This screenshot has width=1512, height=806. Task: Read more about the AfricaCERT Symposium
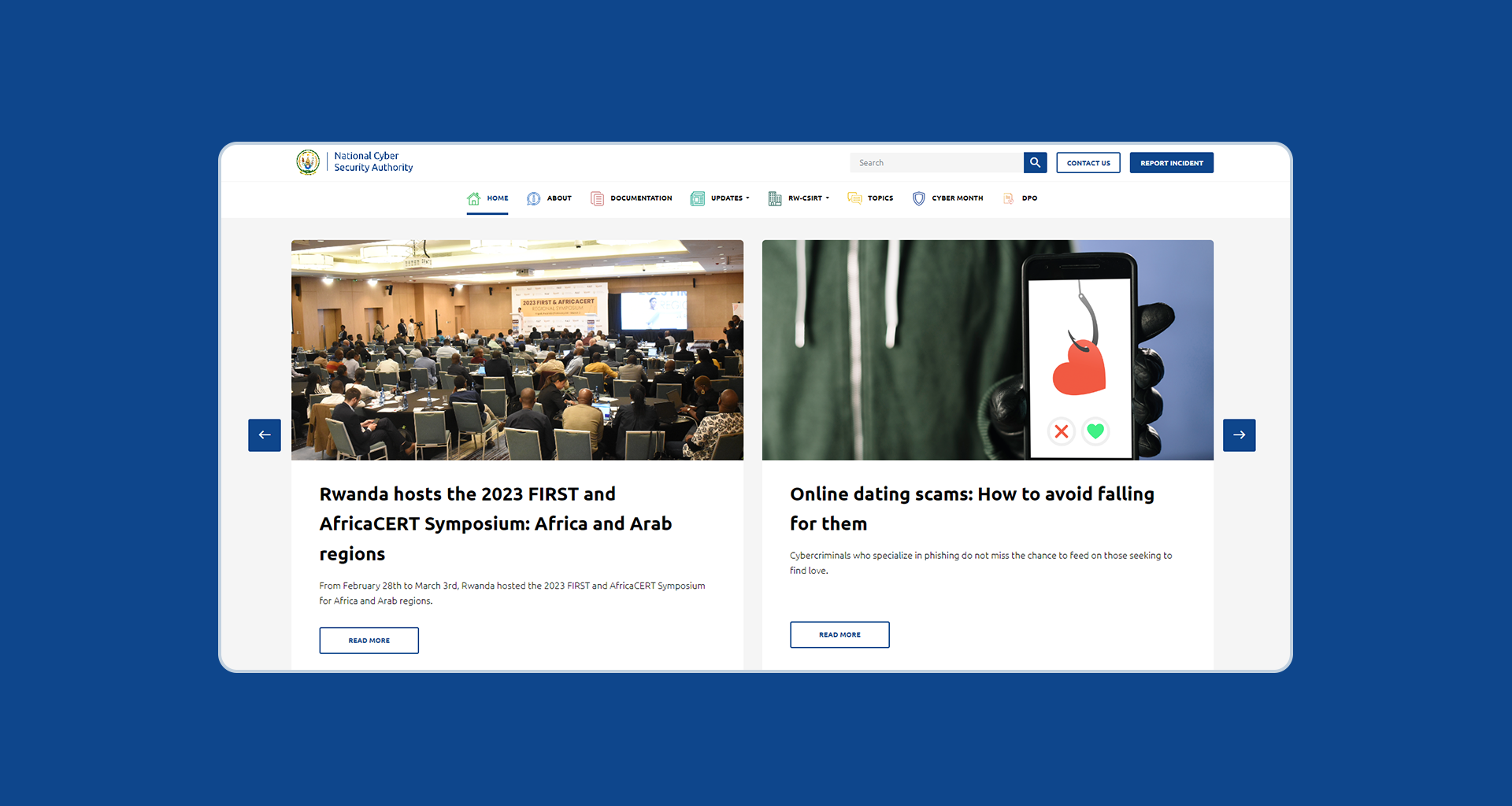(x=369, y=641)
